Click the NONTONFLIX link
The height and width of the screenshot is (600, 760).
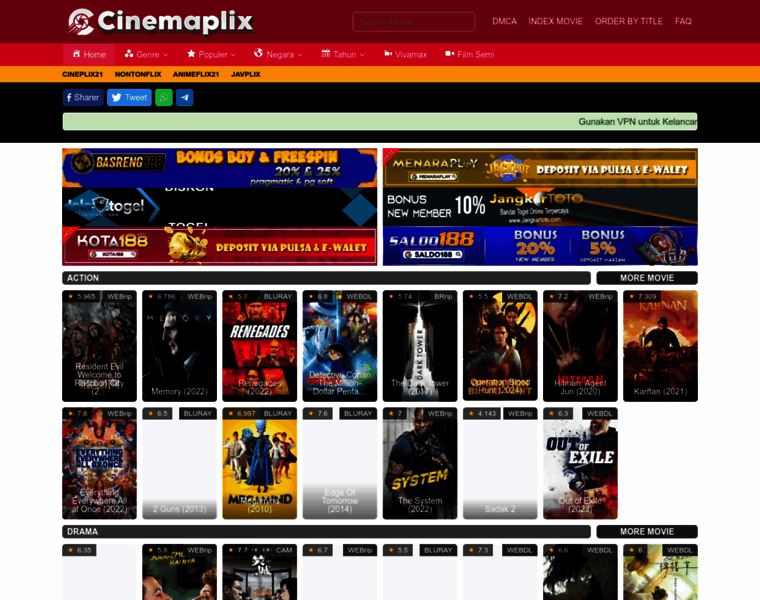click(x=138, y=74)
